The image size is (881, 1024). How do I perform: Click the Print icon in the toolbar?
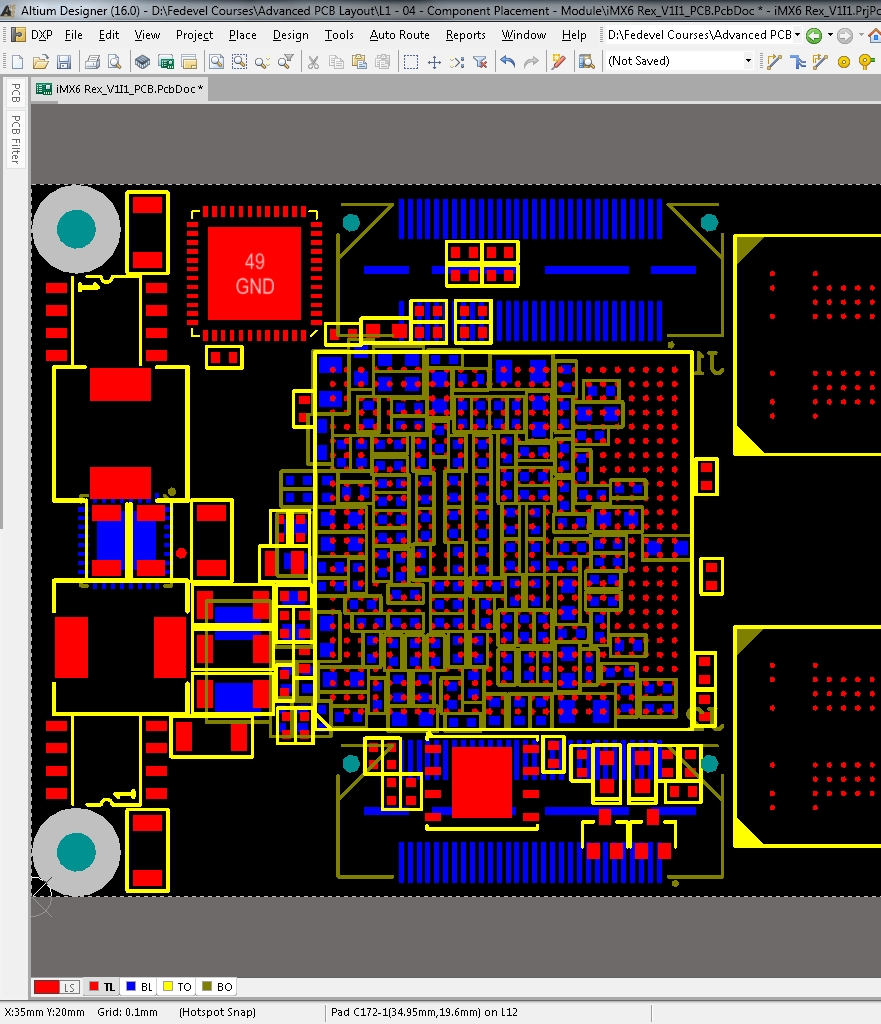coord(92,62)
